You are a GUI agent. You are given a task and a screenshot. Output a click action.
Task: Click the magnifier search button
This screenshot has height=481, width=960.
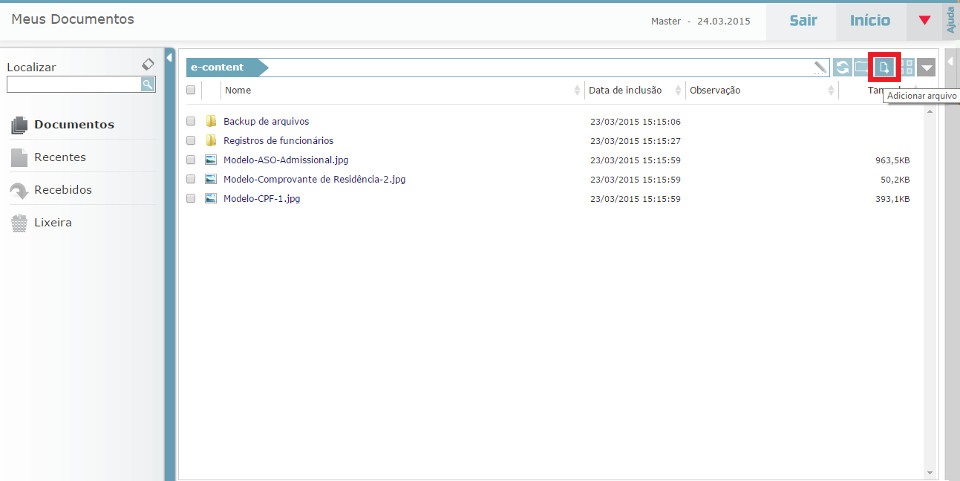(x=148, y=84)
